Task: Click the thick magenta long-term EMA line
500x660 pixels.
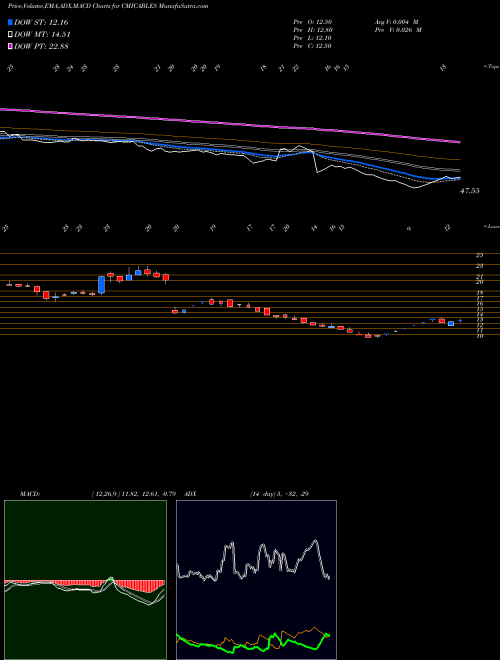Action: click(230, 122)
